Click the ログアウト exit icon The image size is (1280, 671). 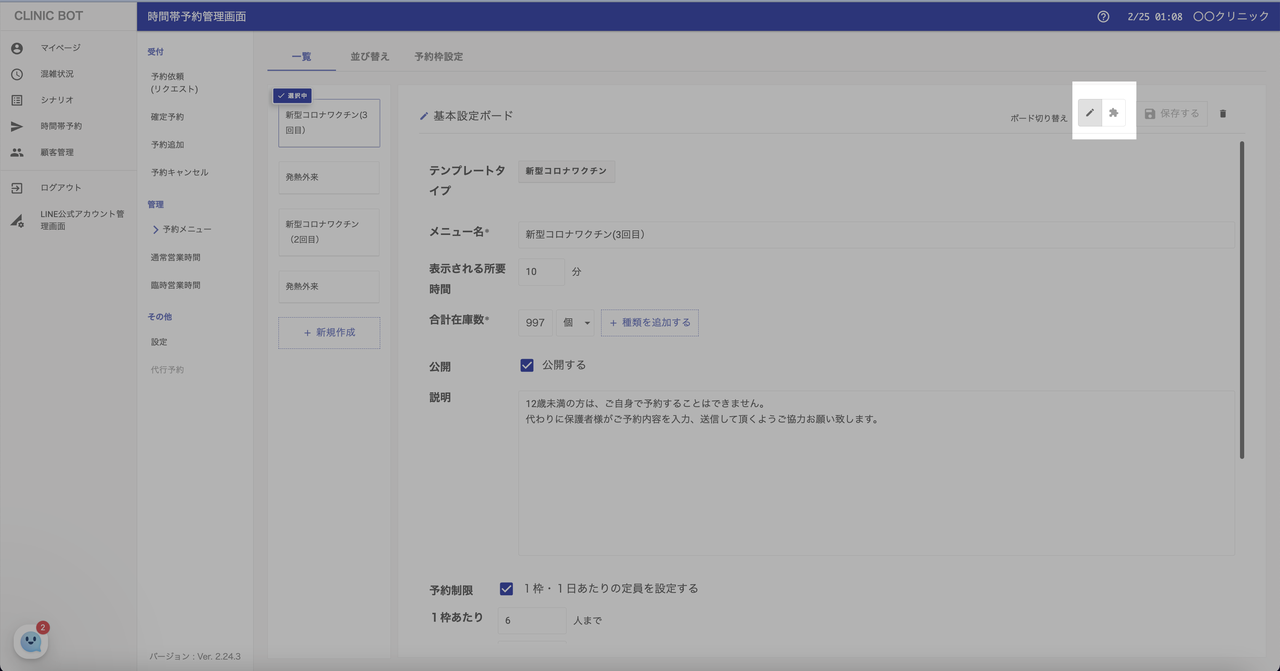pyautogui.click(x=17, y=188)
